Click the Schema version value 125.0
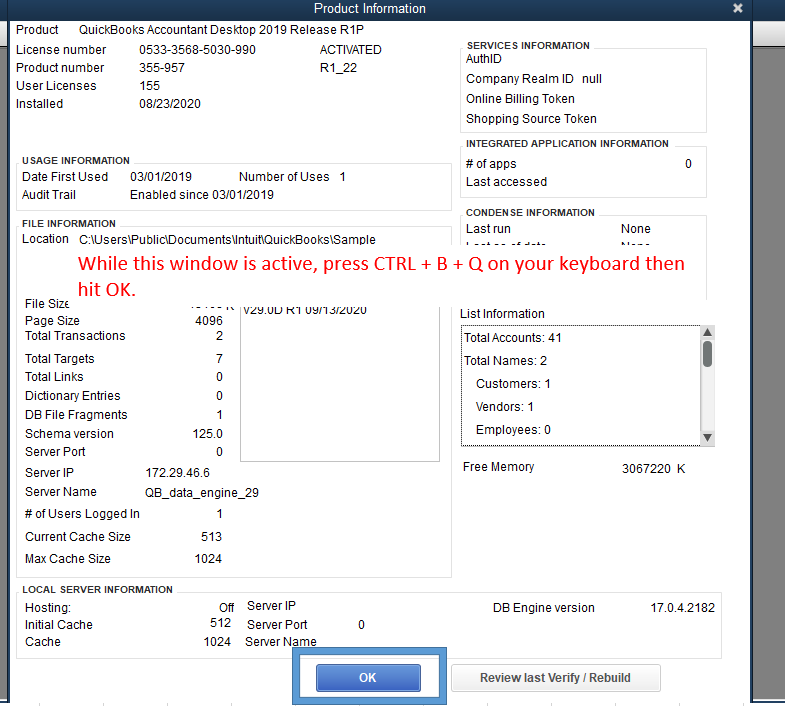The width and height of the screenshot is (785, 706). click(x=208, y=434)
